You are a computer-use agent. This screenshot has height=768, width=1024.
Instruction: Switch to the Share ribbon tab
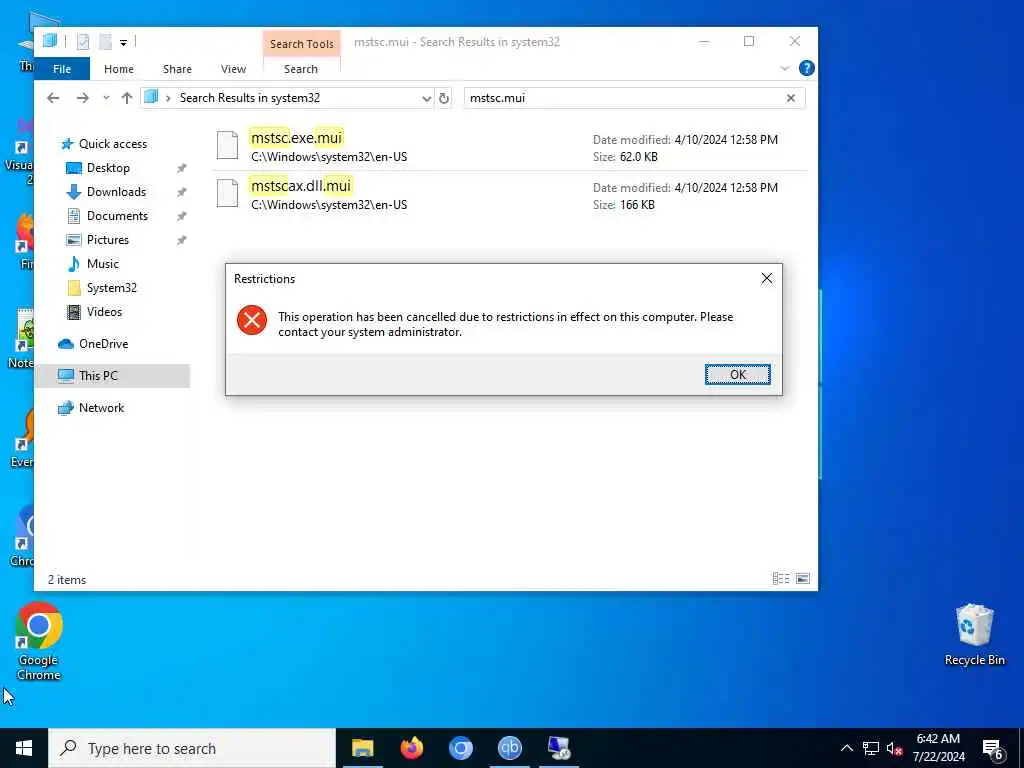[x=177, y=69]
